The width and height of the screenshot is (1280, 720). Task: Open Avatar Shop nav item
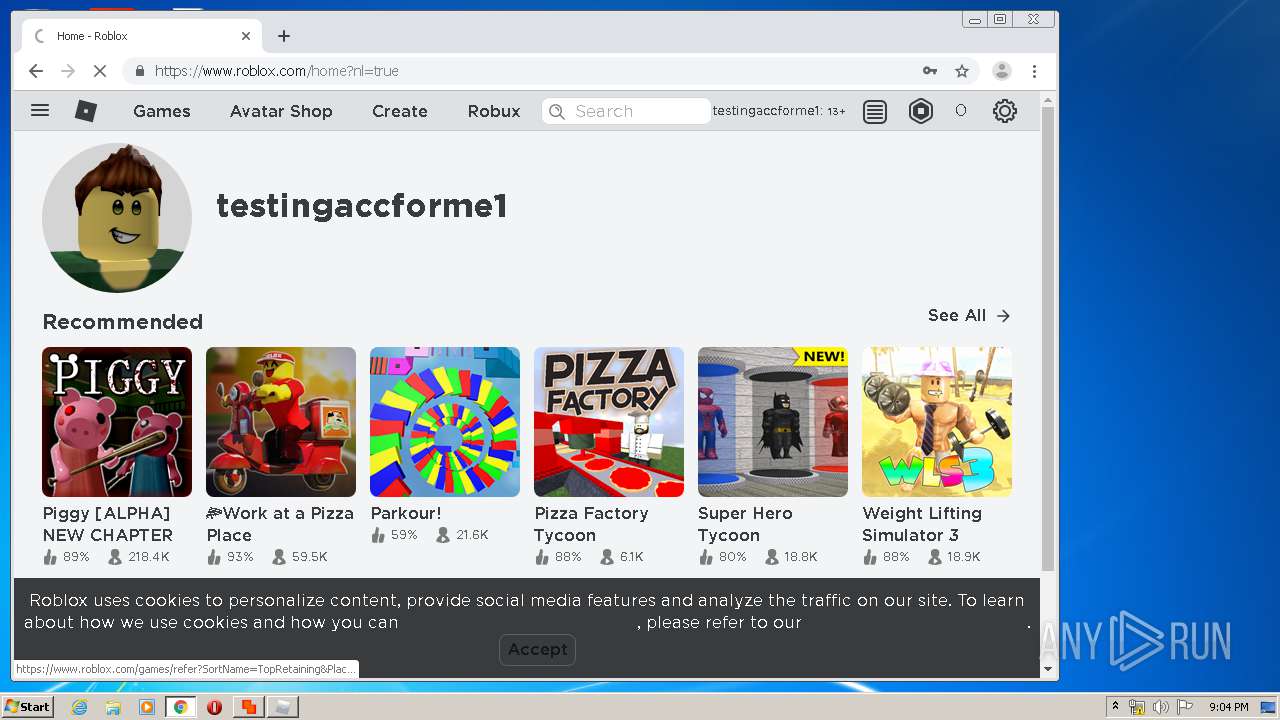coord(281,111)
